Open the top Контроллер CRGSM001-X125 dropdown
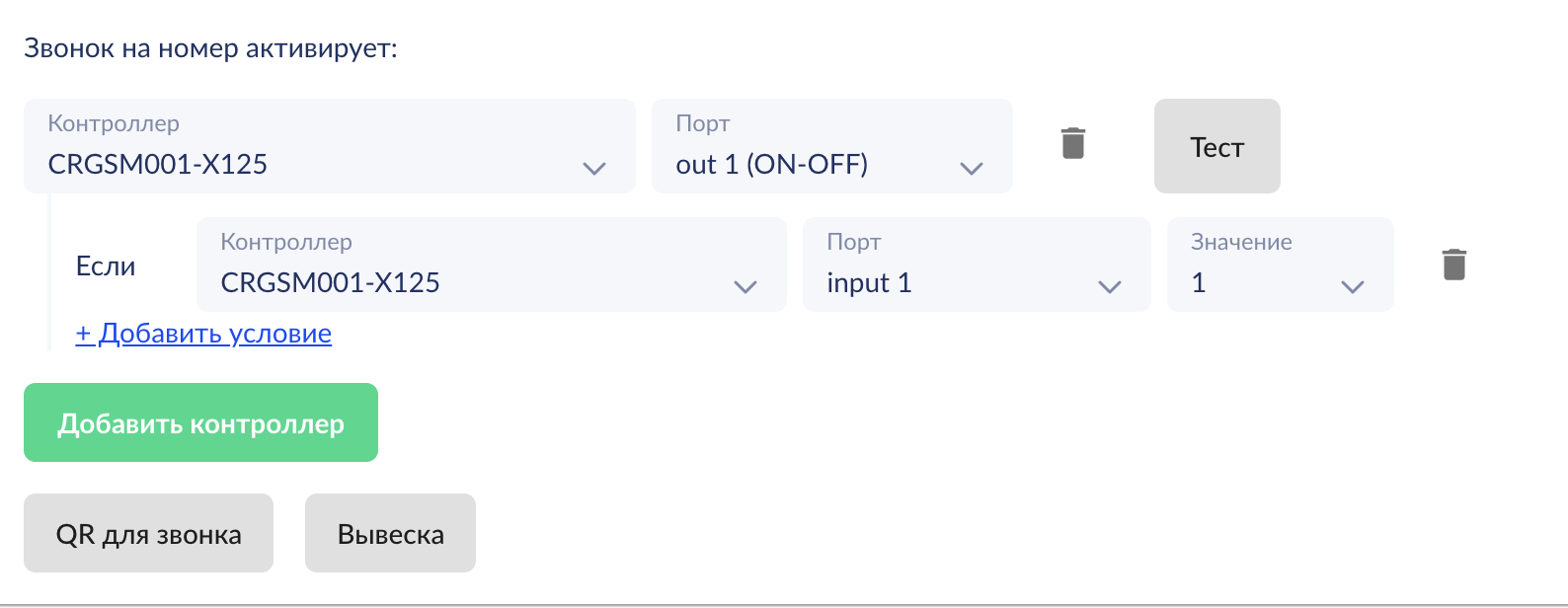 (x=330, y=146)
